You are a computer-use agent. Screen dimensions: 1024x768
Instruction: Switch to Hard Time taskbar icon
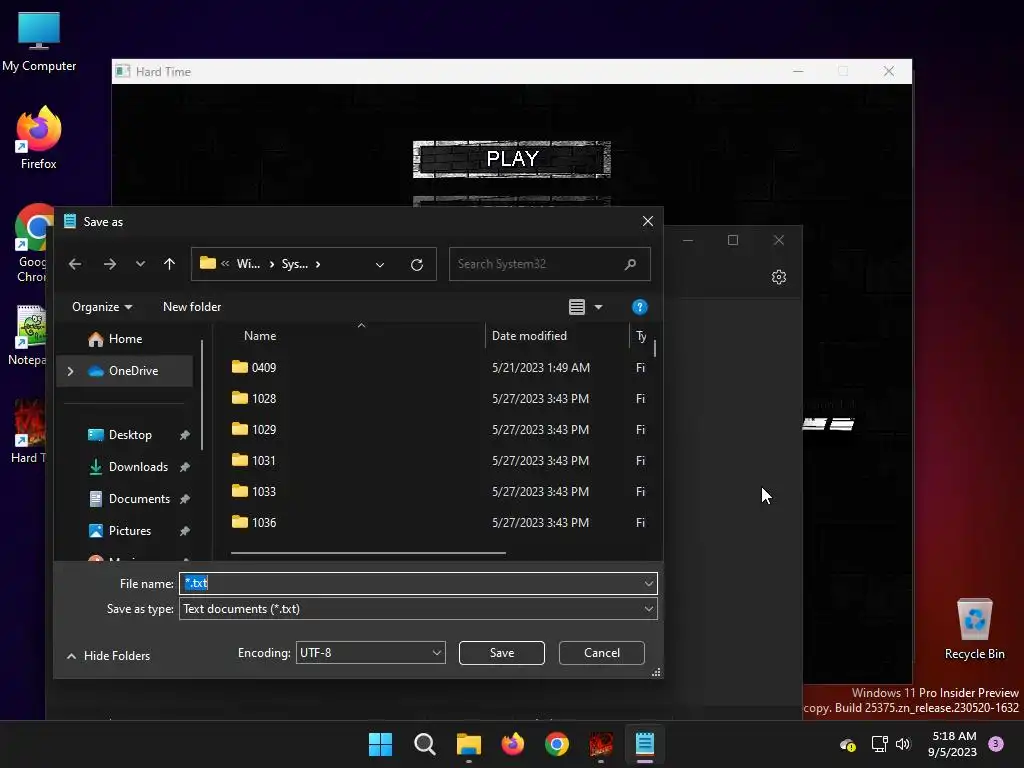tap(601, 744)
